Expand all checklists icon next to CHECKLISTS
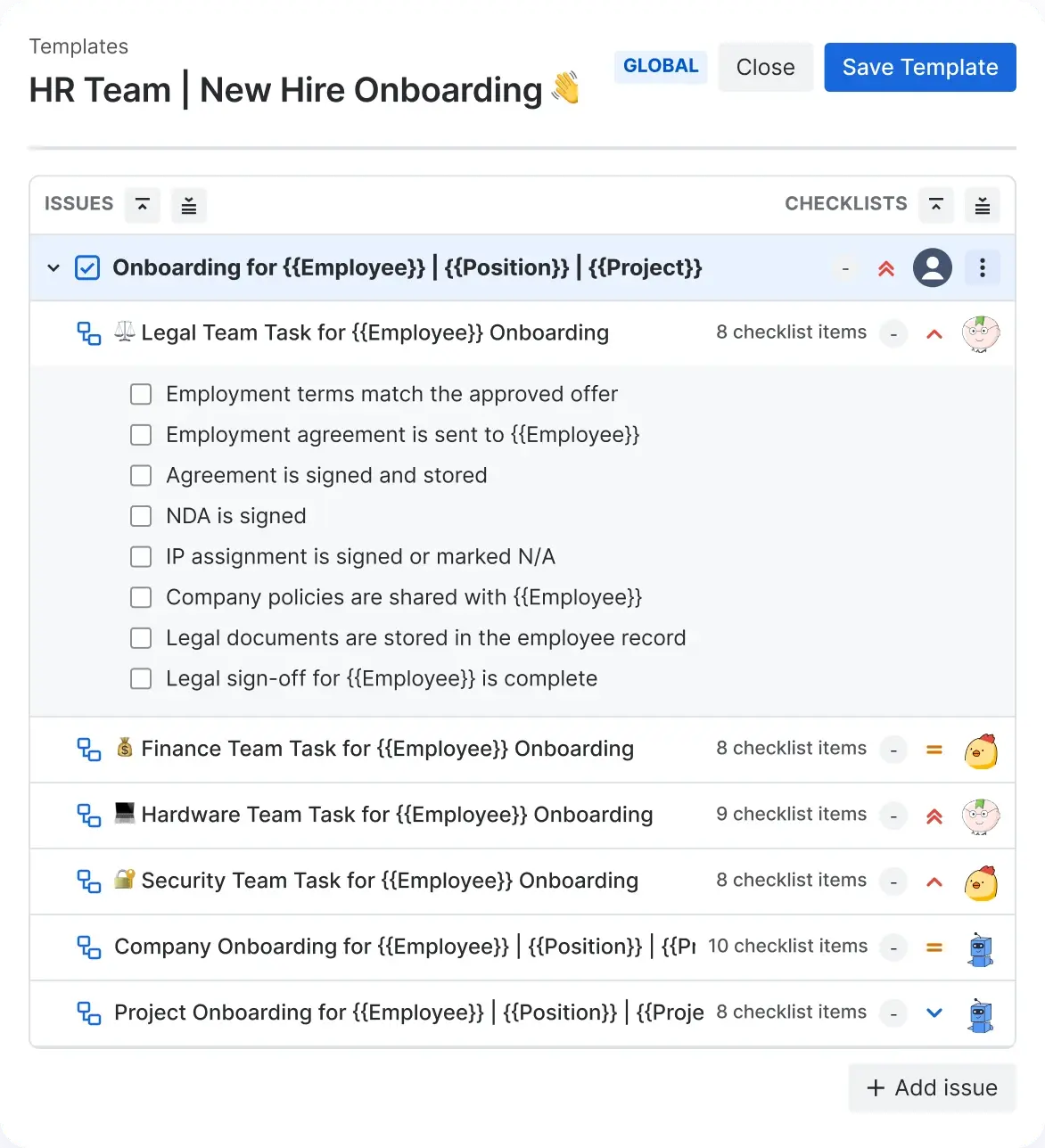The image size is (1045, 1148). click(983, 205)
